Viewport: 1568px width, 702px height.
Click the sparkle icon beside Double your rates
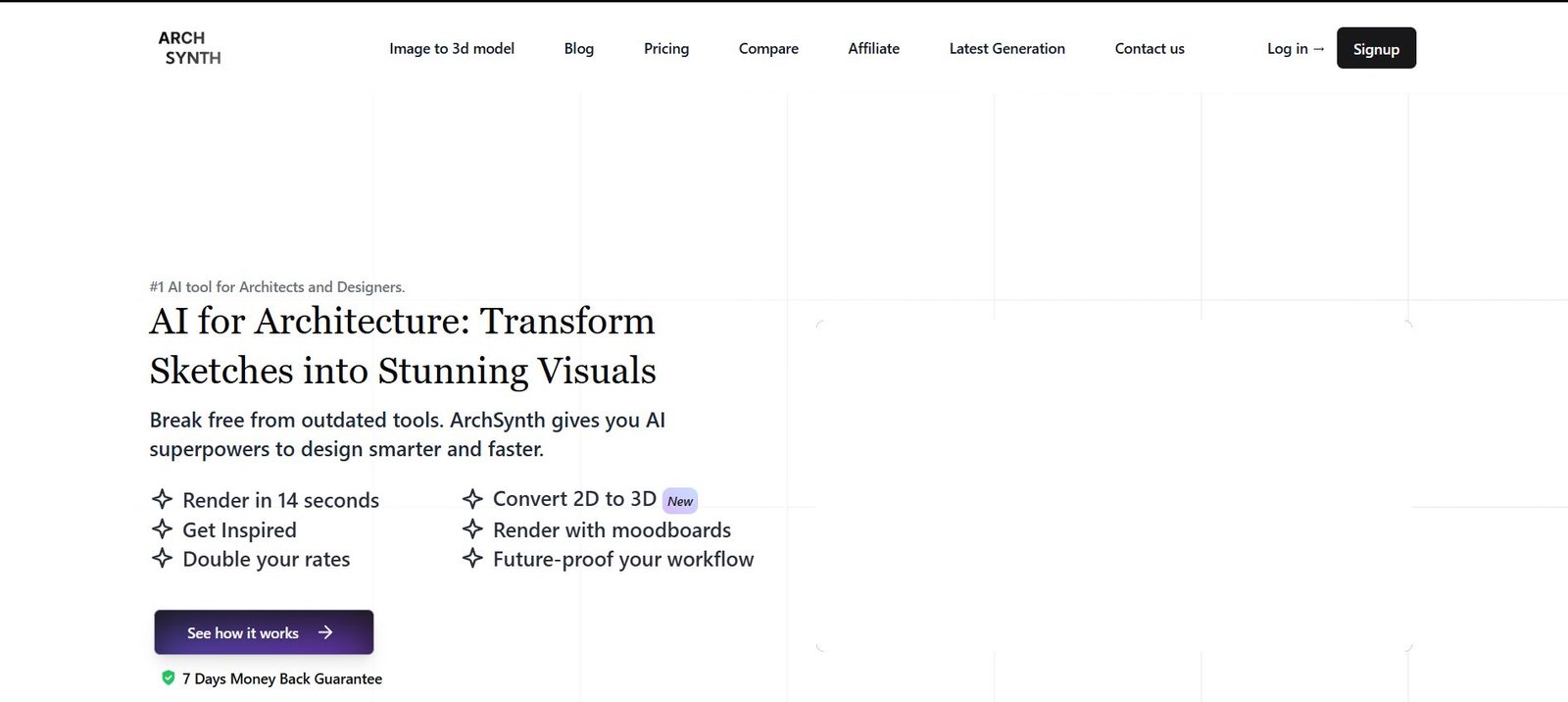click(x=163, y=559)
